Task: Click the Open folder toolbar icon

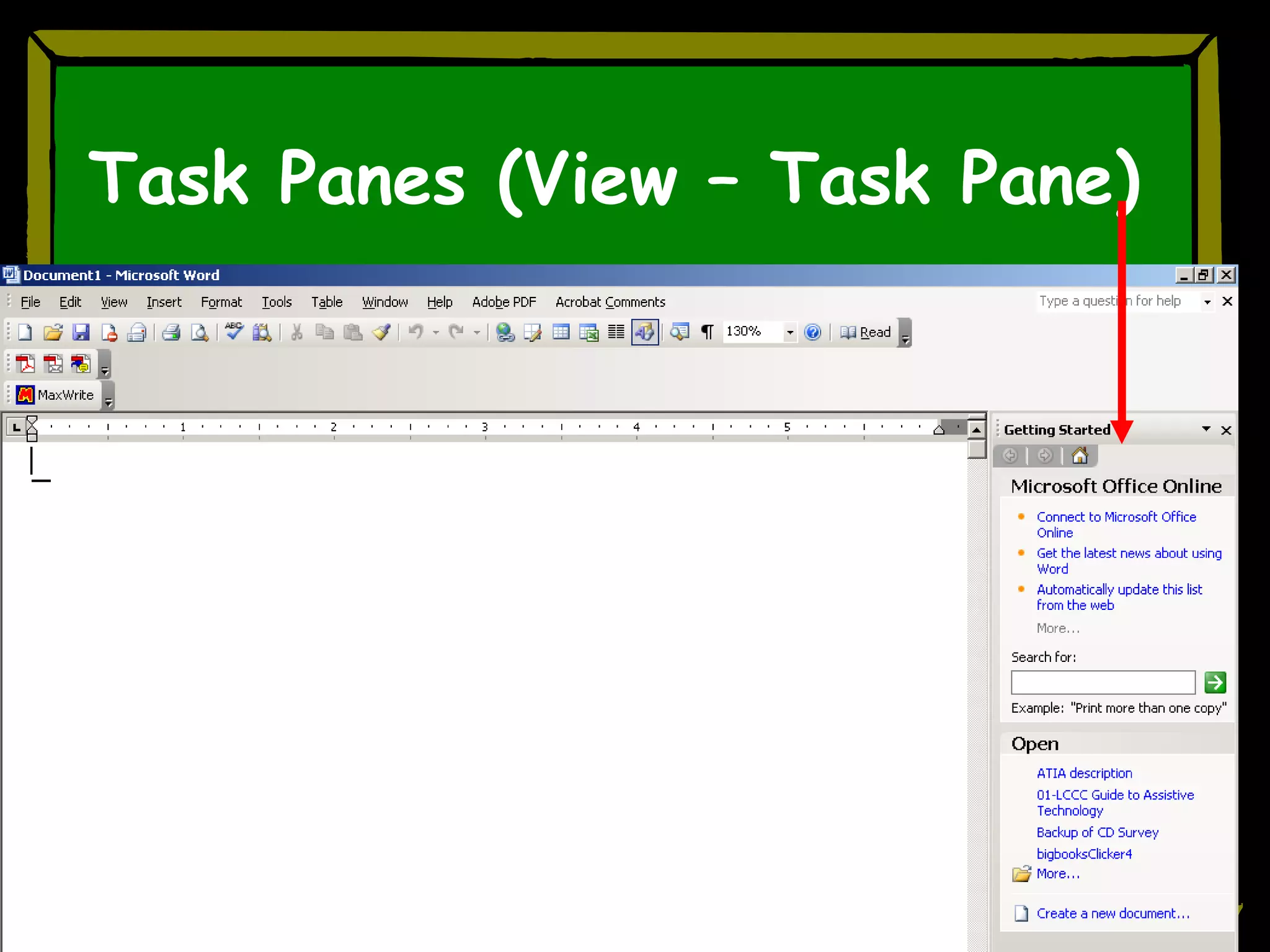Action: 53,332
